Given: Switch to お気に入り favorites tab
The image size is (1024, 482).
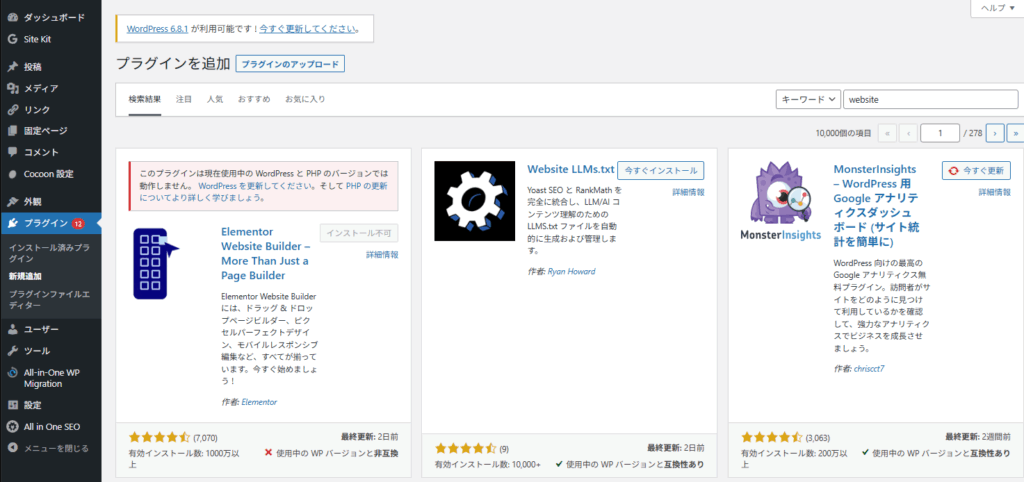Looking at the screenshot, I should point(305,99).
